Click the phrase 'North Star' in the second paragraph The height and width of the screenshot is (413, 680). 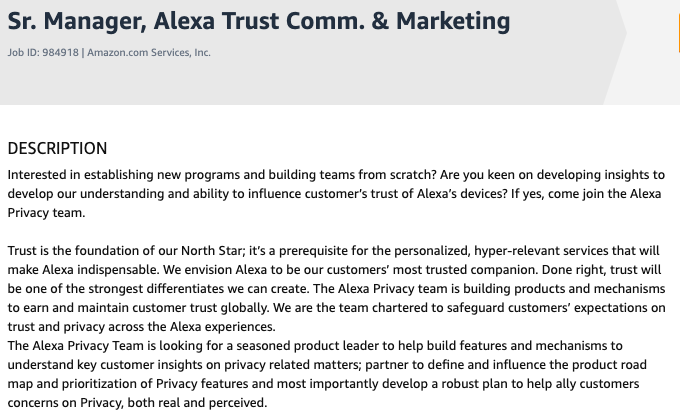211,251
